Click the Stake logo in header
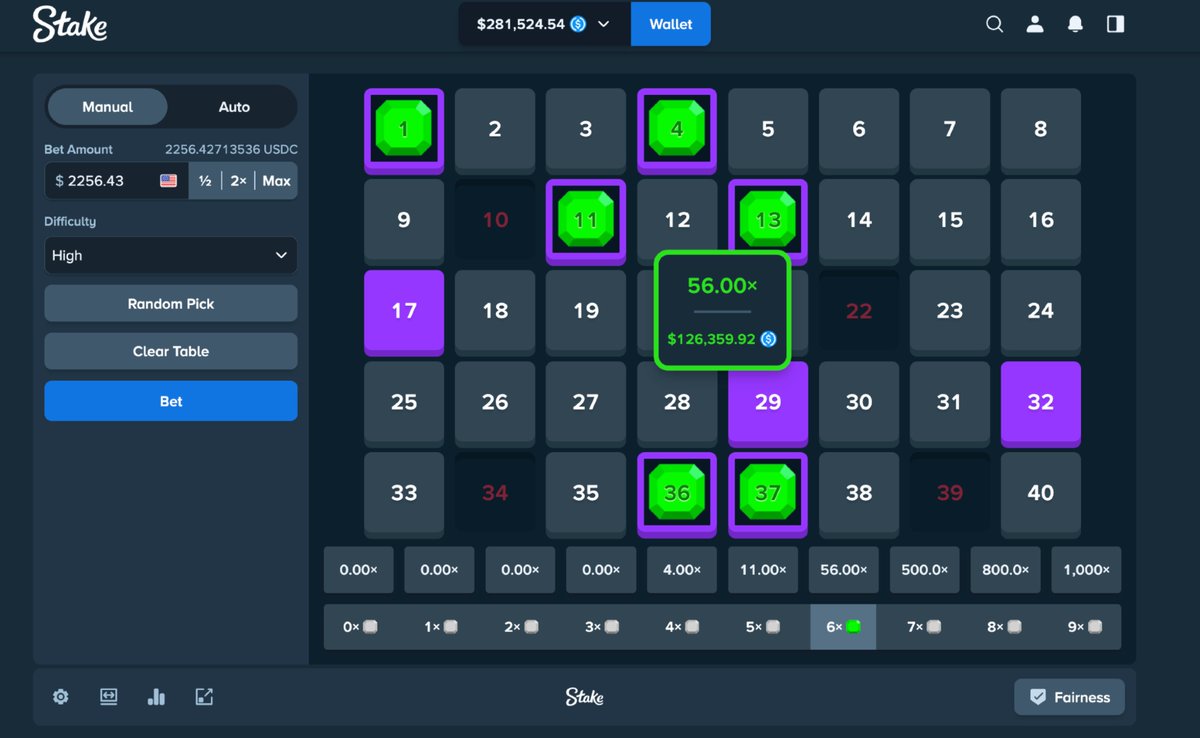 [x=70, y=24]
